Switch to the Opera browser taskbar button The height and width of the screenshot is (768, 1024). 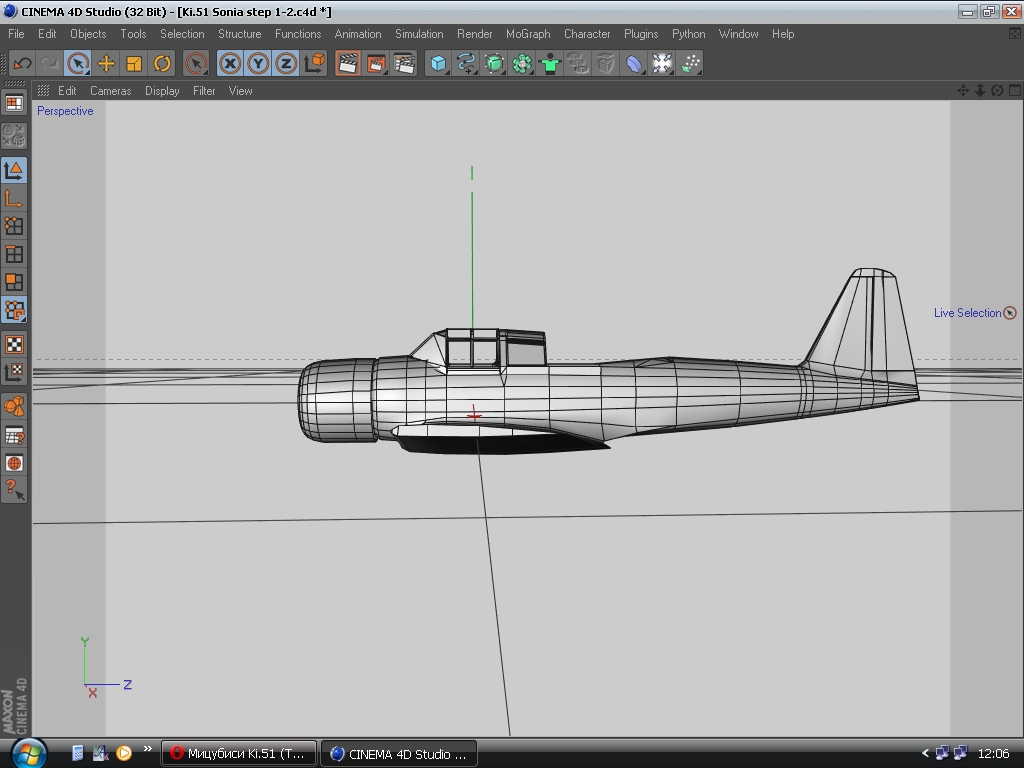(239, 754)
